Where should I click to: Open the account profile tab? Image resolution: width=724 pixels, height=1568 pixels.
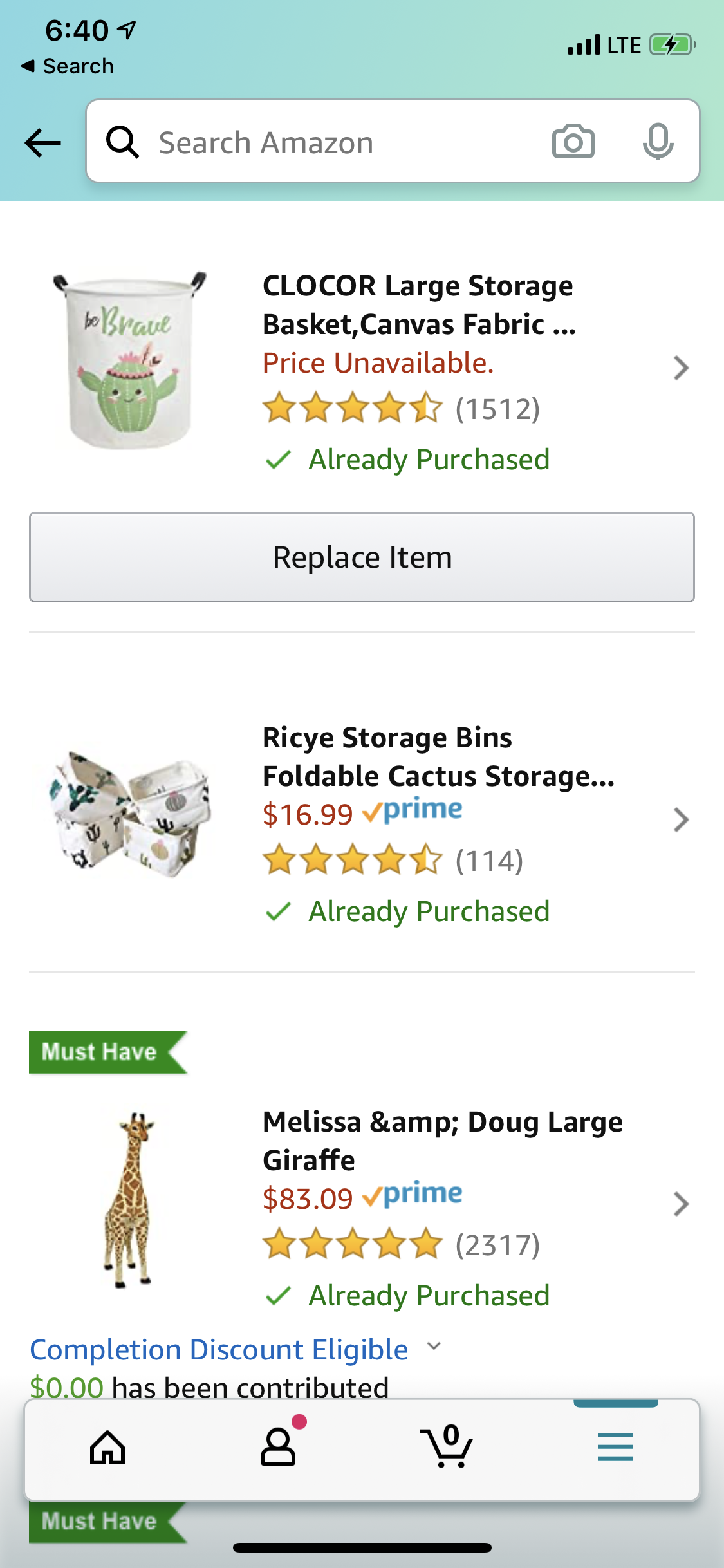(278, 1448)
